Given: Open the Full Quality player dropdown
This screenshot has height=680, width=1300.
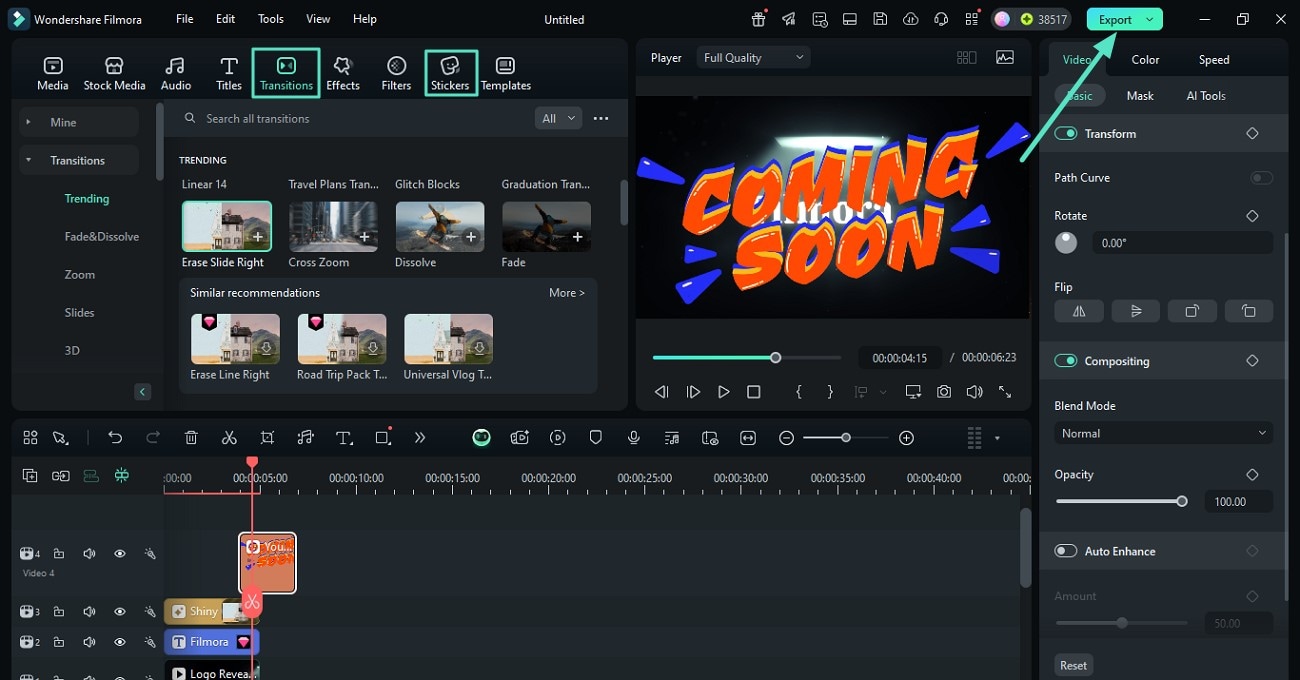Looking at the screenshot, I should pos(753,58).
